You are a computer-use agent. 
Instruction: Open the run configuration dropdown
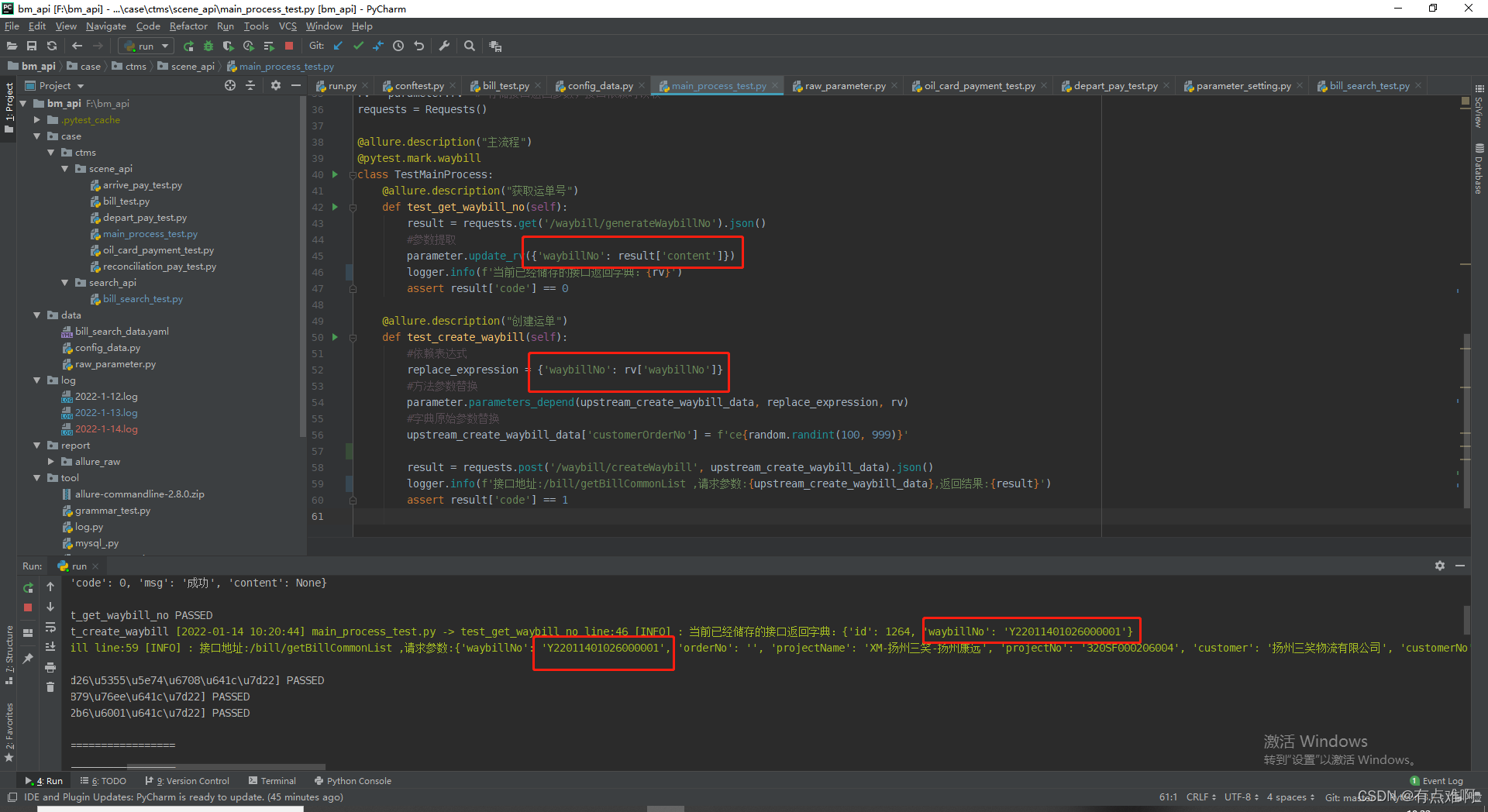tap(146, 46)
